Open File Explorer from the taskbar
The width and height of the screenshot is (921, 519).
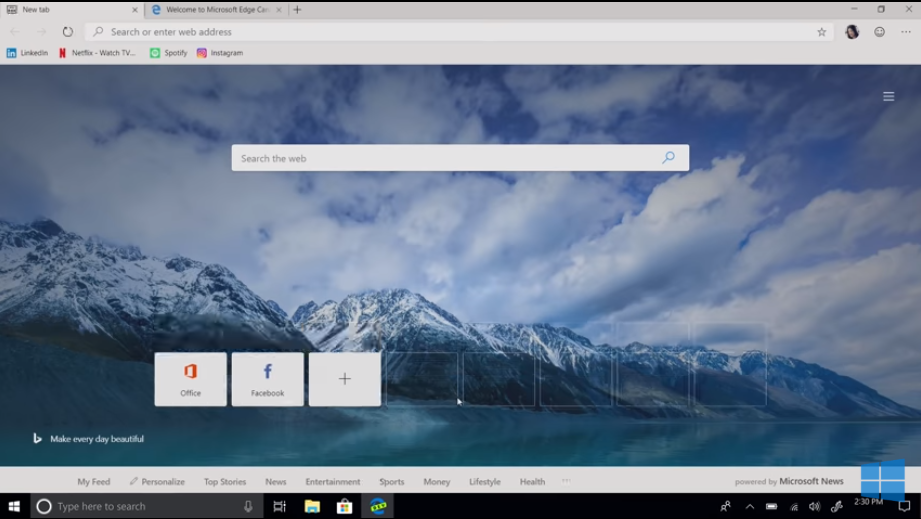(312, 507)
